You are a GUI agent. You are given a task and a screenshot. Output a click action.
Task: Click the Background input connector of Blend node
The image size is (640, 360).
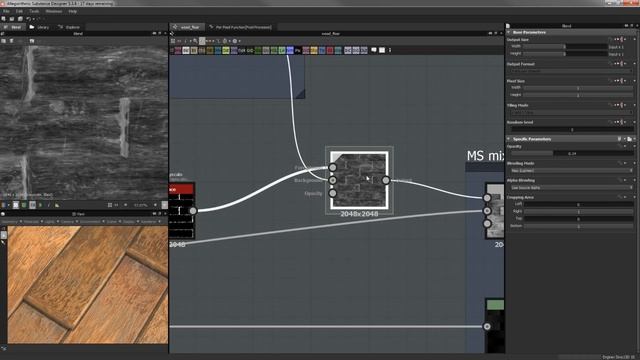[333, 180]
